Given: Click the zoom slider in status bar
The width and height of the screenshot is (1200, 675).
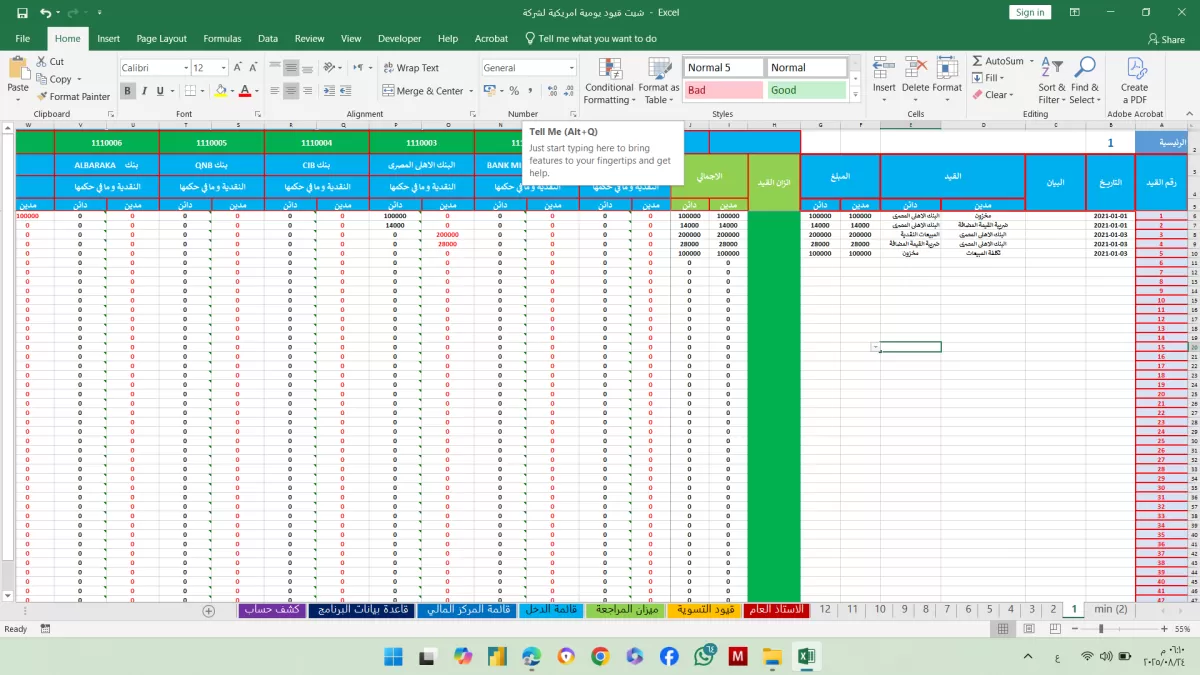Looking at the screenshot, I should [x=1100, y=629].
